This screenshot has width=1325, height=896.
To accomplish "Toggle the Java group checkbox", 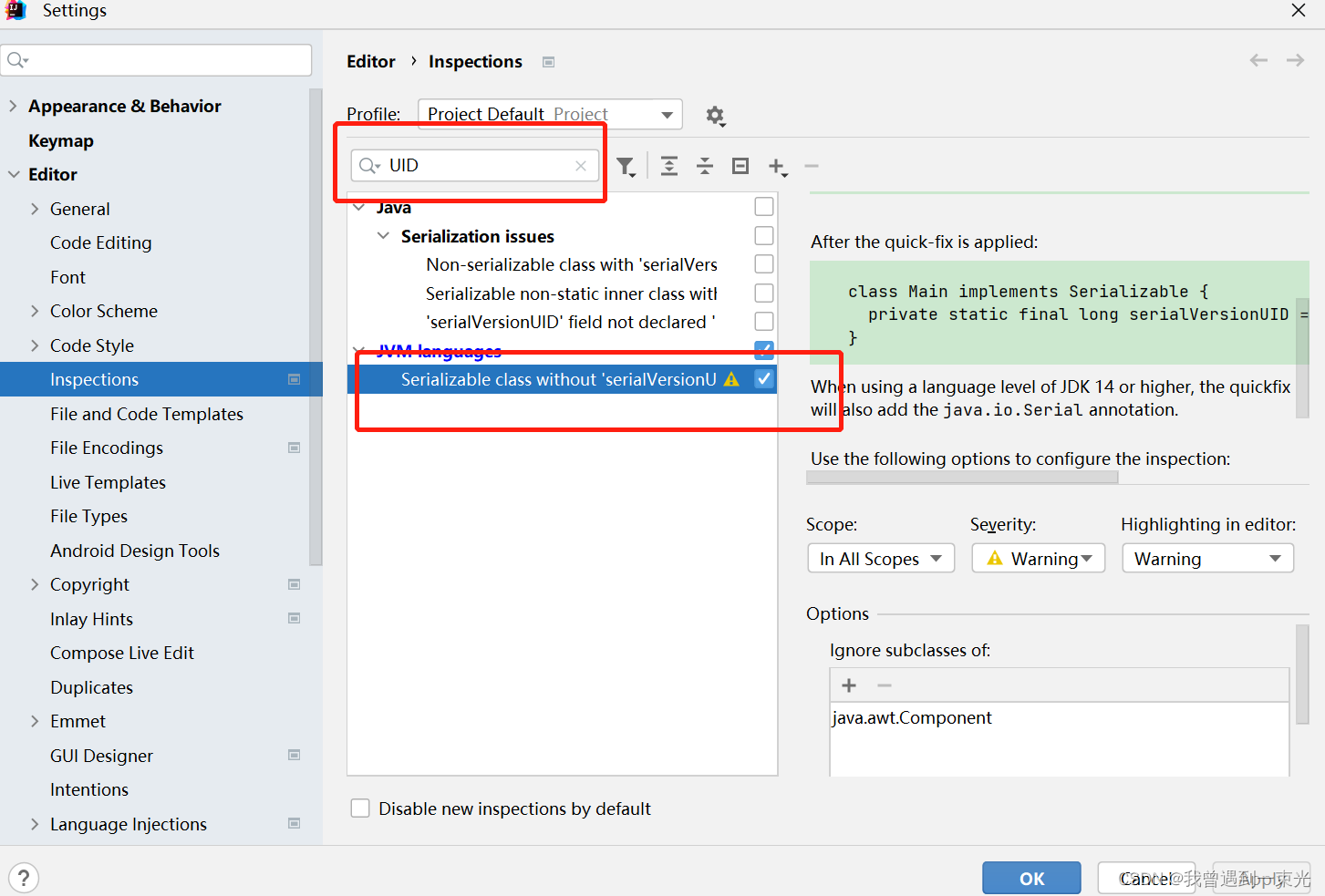I will pyautogui.click(x=764, y=207).
